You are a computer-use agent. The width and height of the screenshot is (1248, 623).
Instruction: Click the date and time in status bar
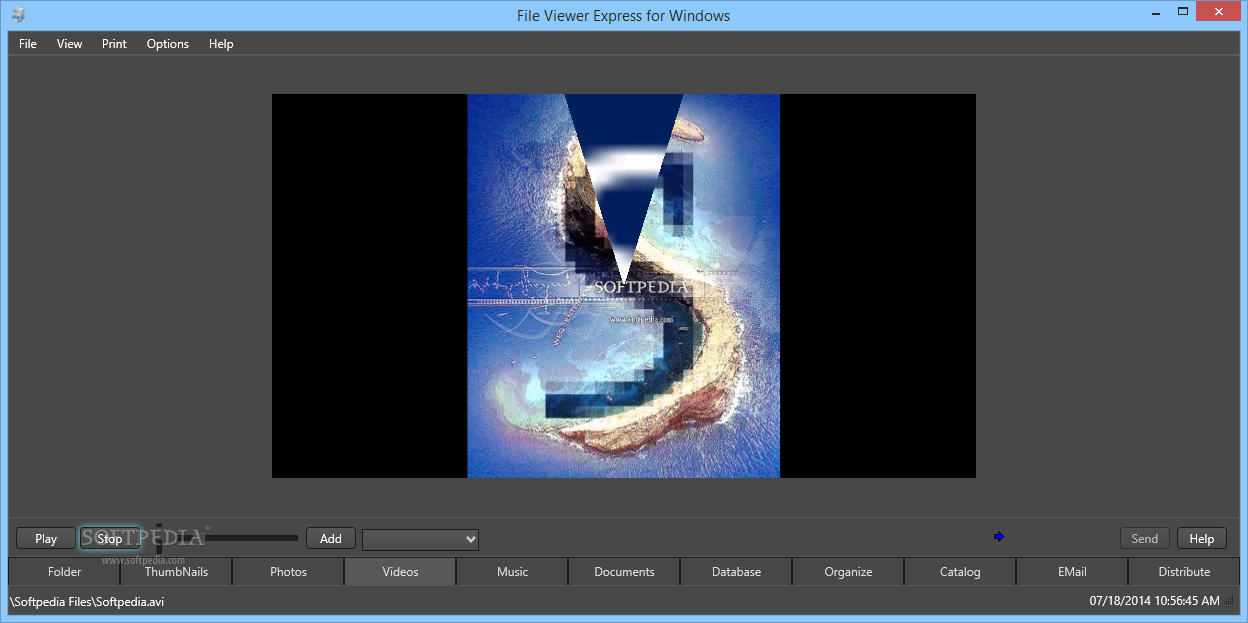pyautogui.click(x=1155, y=601)
